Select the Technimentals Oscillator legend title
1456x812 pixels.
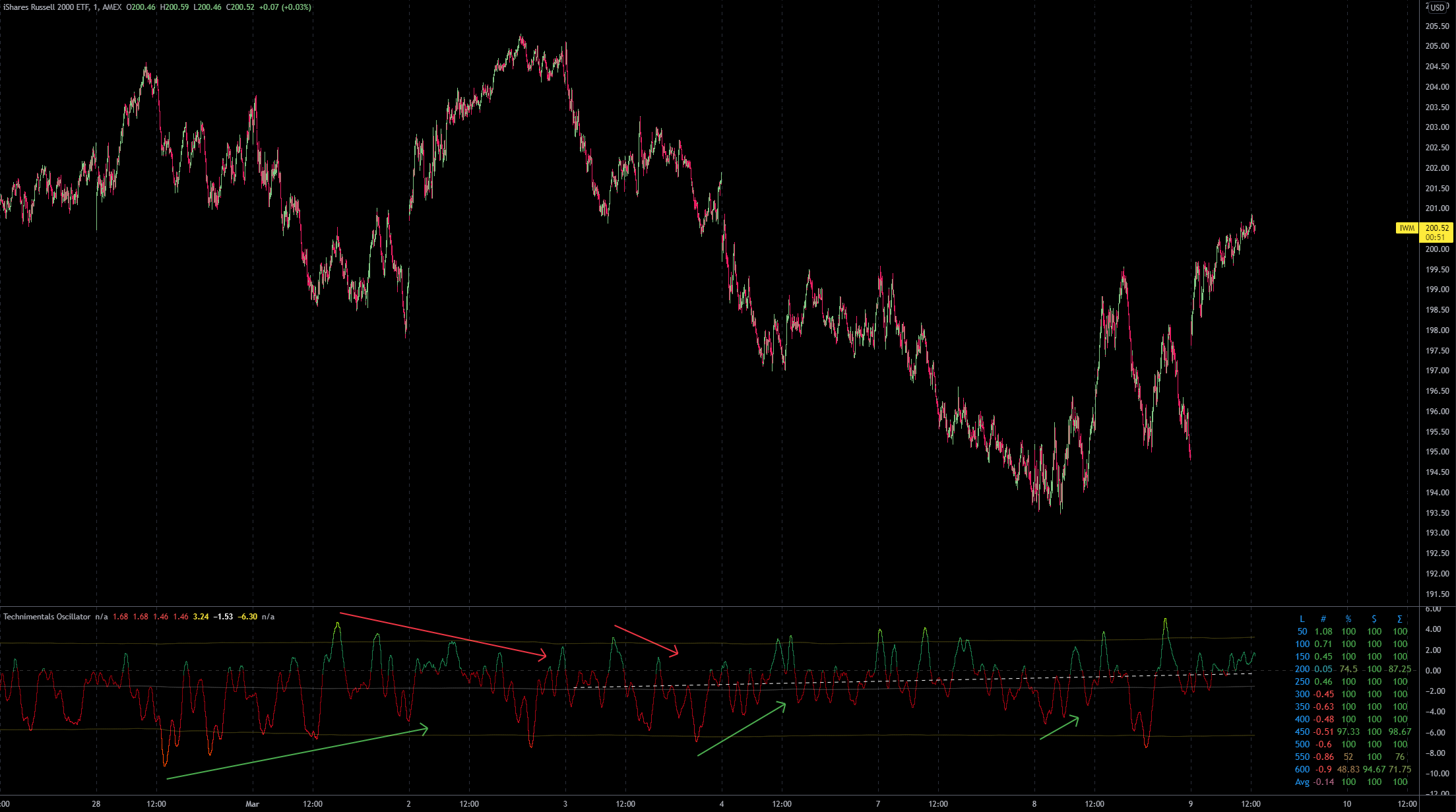[47, 617]
